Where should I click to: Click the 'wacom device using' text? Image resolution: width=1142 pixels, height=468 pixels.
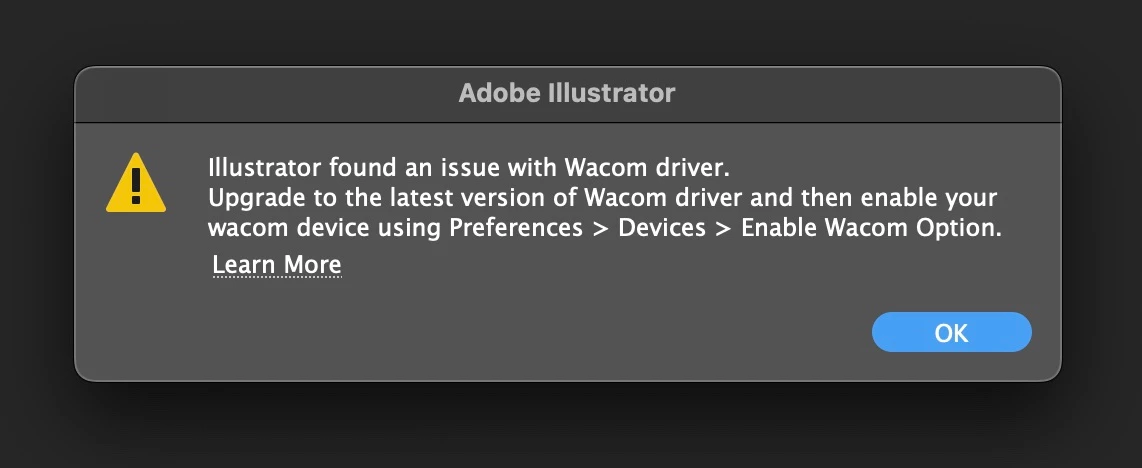(325, 228)
